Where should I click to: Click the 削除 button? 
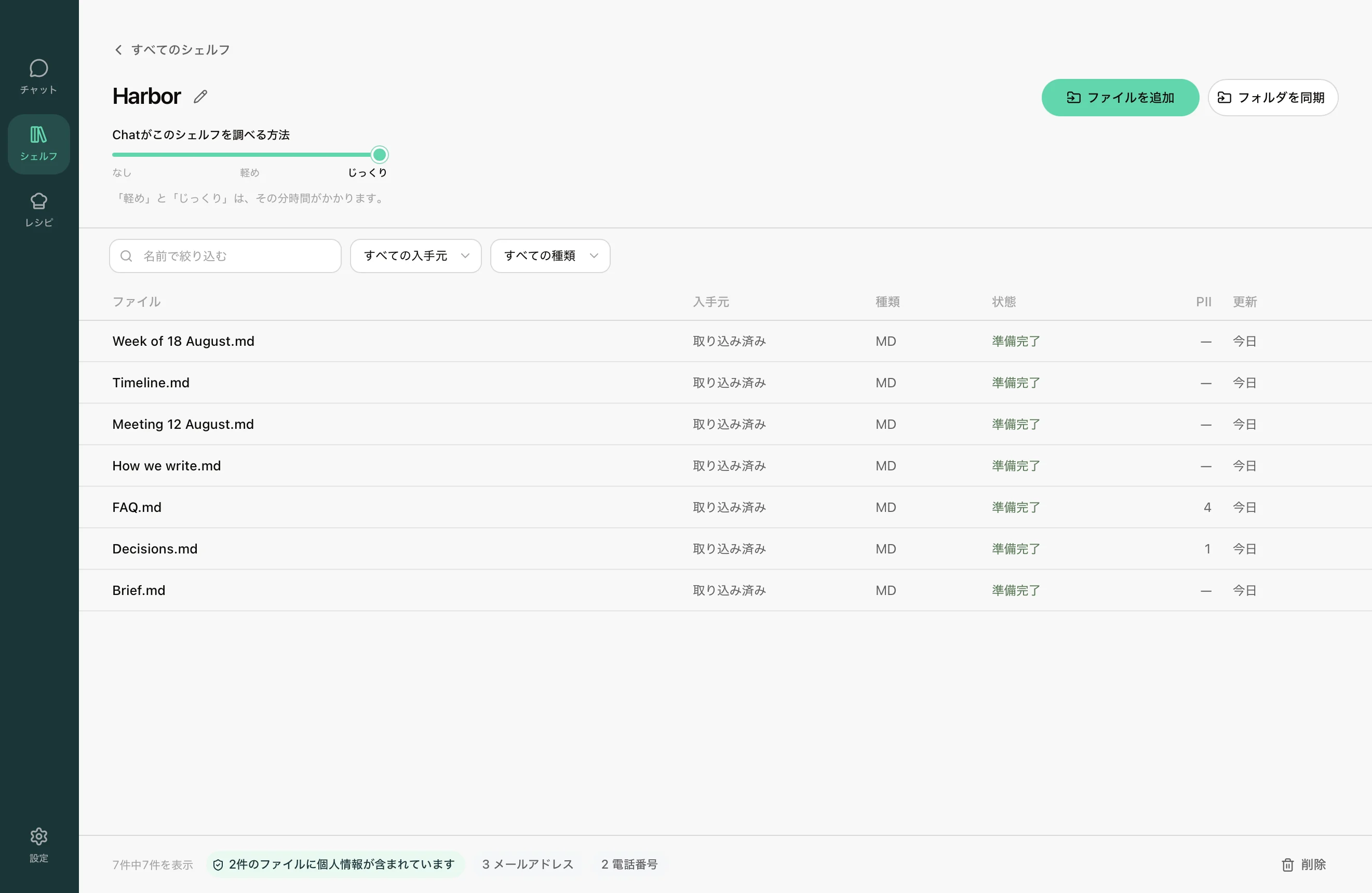[1303, 864]
